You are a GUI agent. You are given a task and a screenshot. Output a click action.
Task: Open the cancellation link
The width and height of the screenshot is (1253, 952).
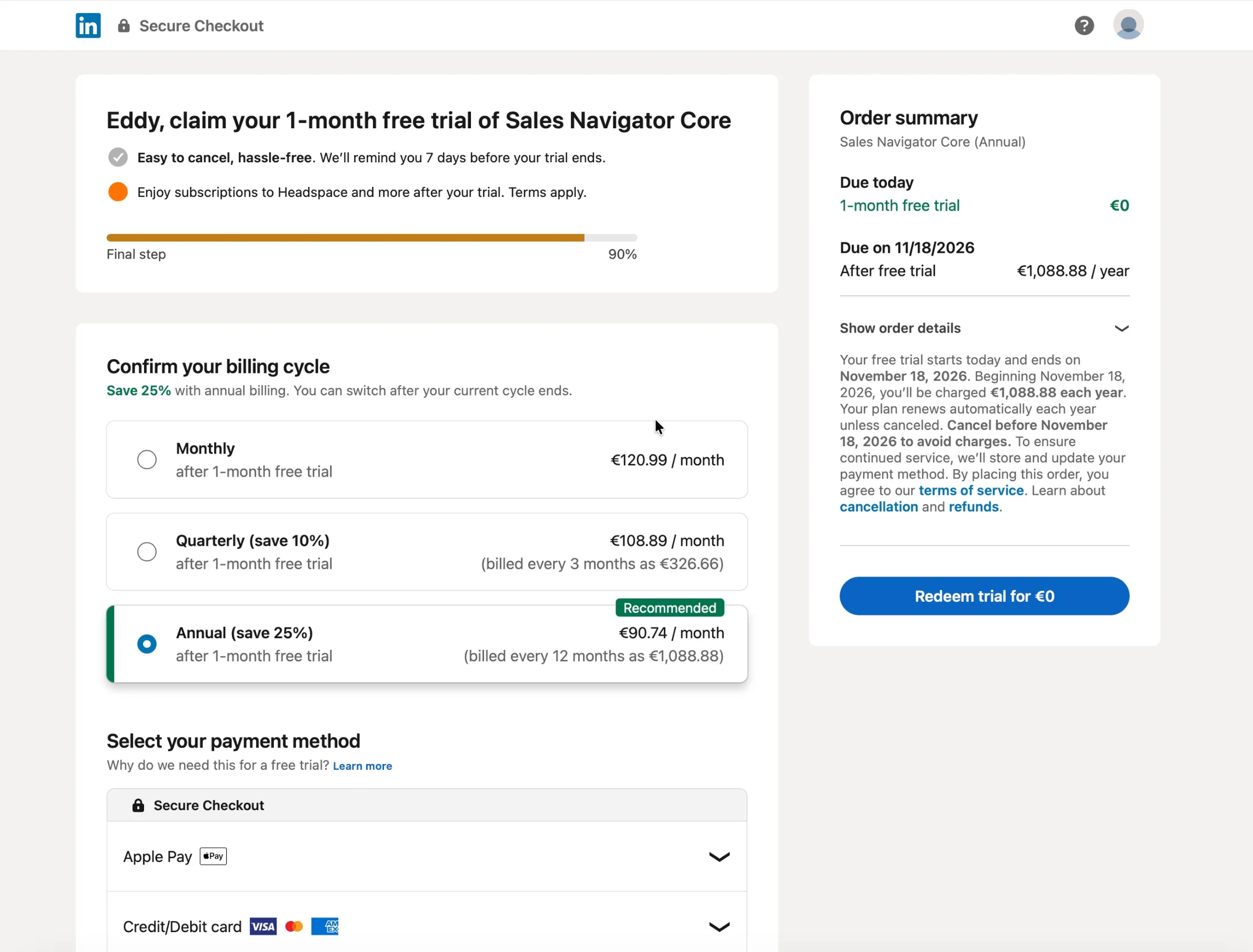click(x=879, y=507)
